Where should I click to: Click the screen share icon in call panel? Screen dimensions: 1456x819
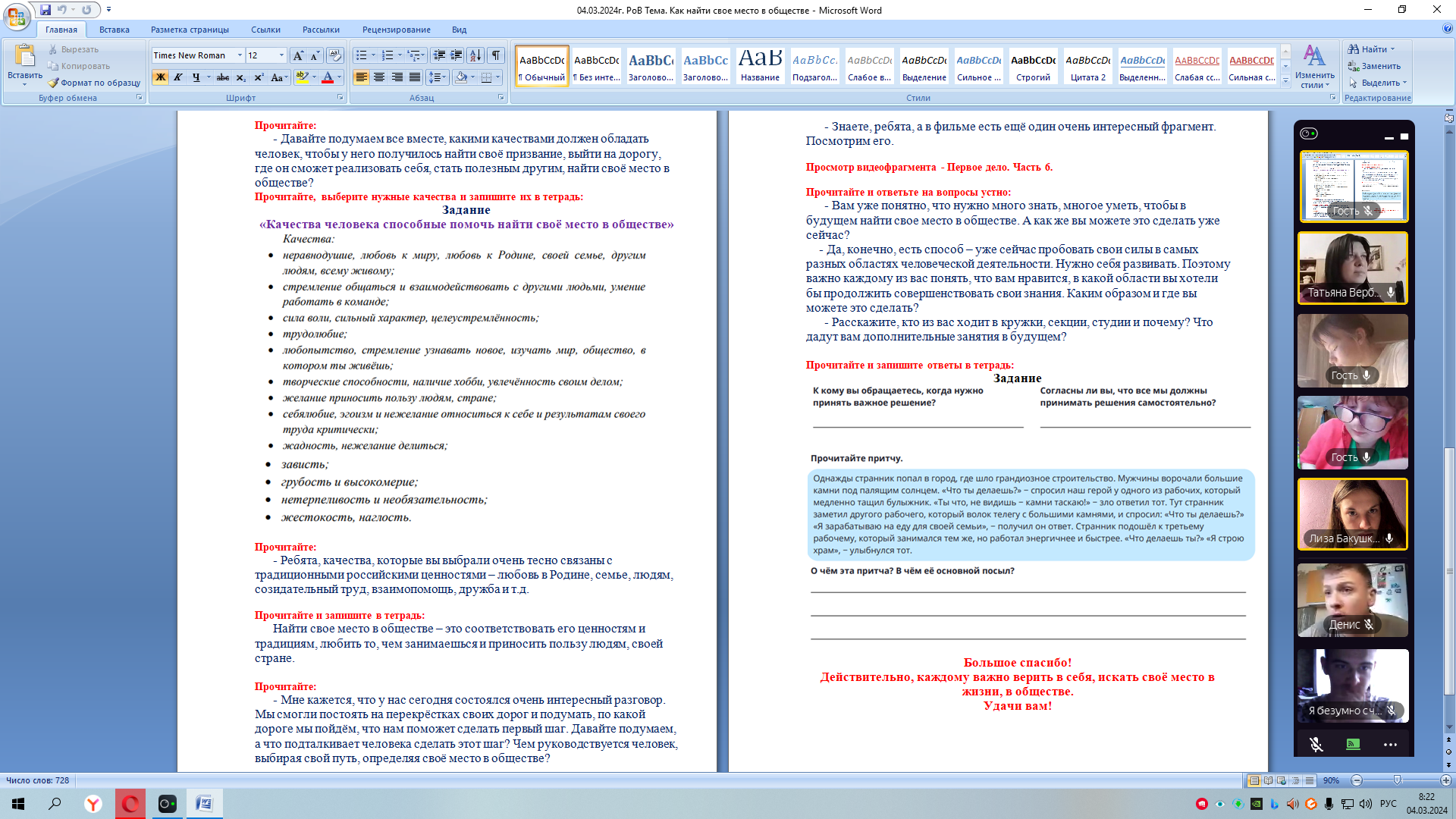tap(1353, 745)
